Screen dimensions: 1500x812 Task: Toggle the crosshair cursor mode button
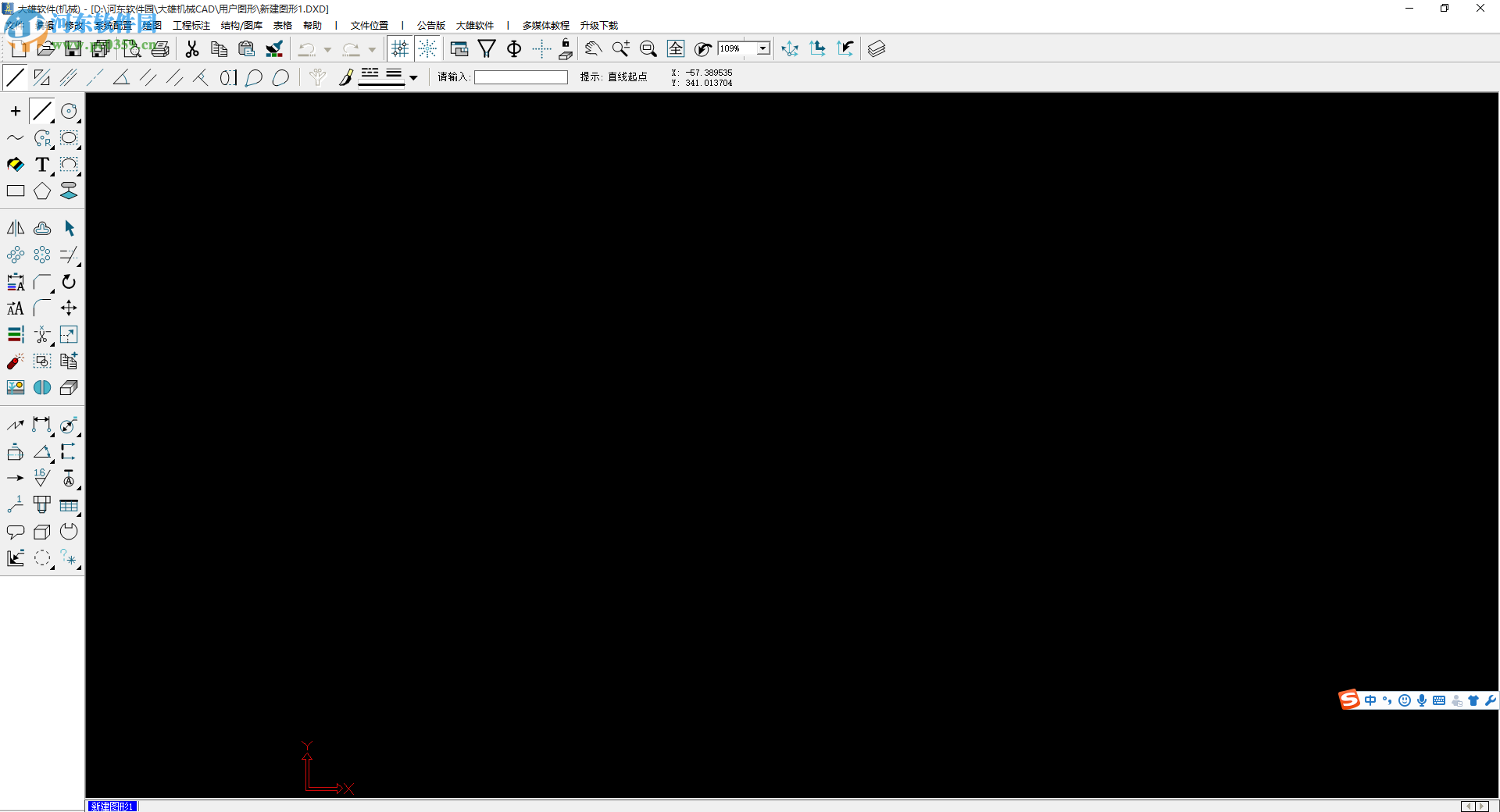coord(541,48)
